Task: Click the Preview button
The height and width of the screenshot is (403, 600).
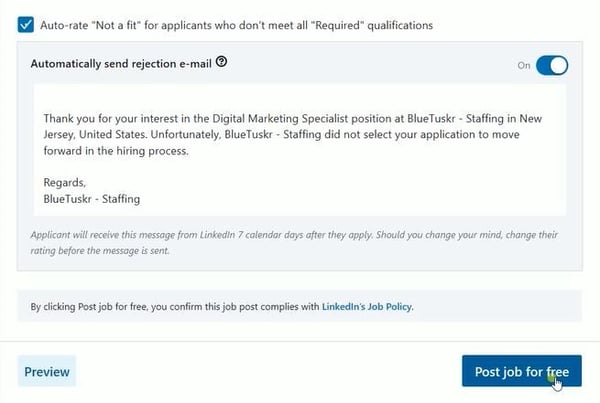Action: click(47, 371)
